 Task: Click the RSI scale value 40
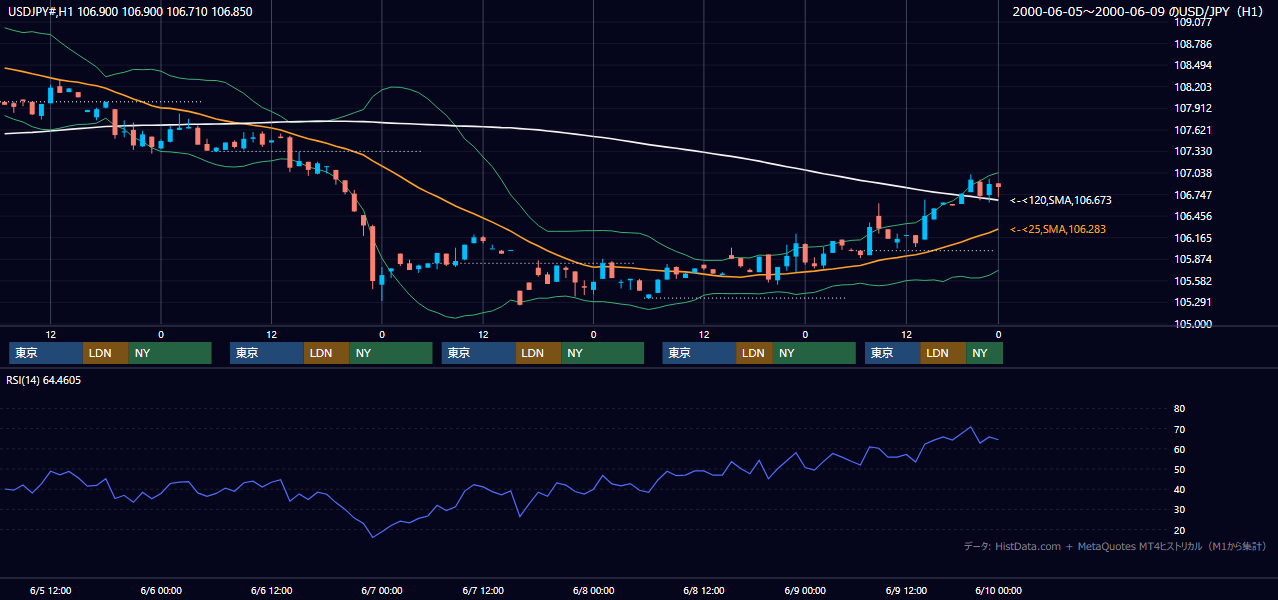(1179, 489)
